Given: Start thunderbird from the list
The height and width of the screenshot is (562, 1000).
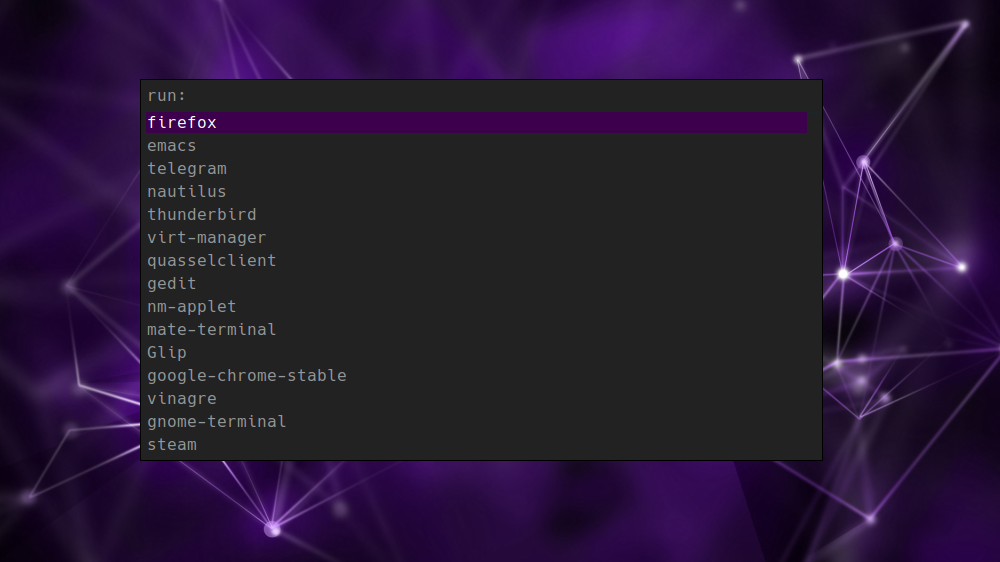Looking at the screenshot, I should (x=202, y=215).
